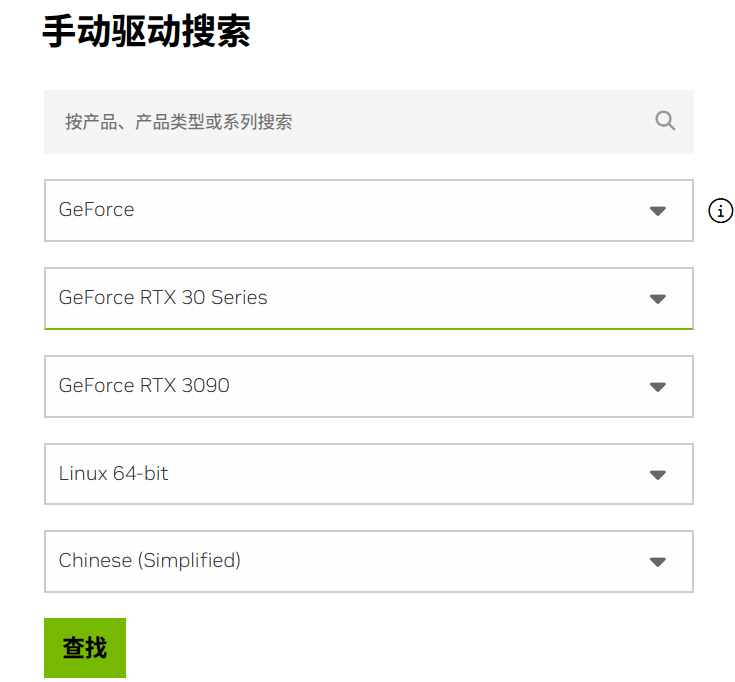Click the arrow on Linux 64-bit dropdown

pos(658,475)
